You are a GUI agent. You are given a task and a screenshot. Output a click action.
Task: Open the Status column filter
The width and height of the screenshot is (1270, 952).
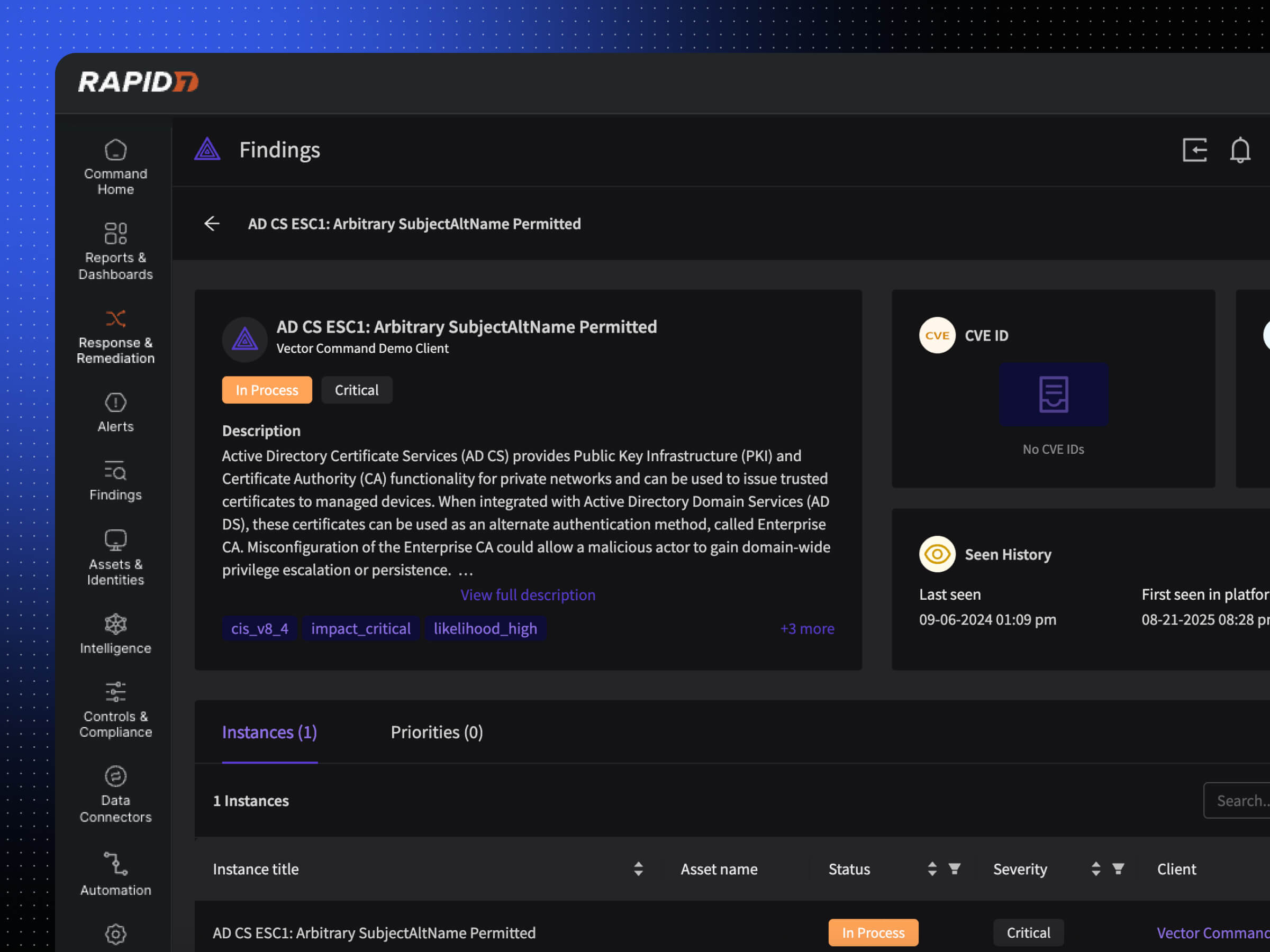pos(954,869)
